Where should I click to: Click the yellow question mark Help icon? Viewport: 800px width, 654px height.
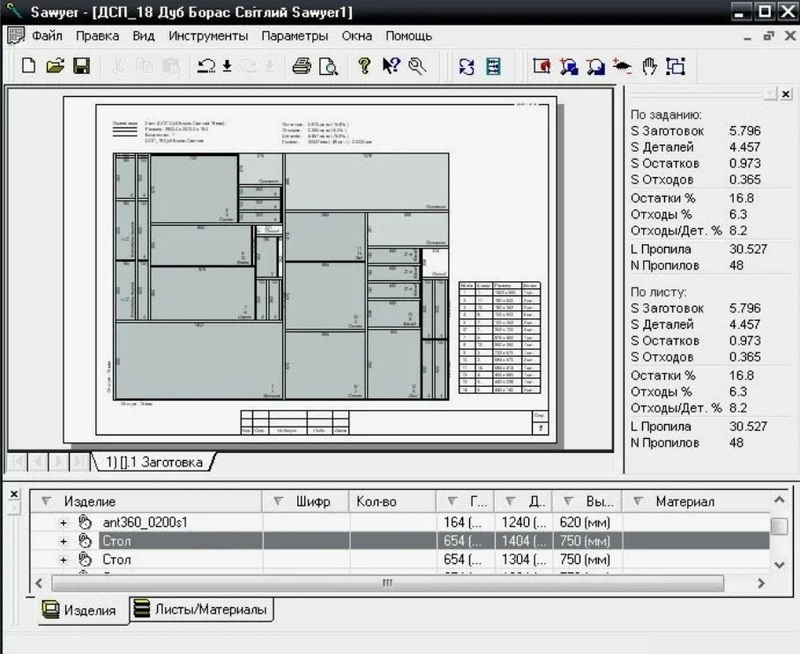(x=364, y=66)
